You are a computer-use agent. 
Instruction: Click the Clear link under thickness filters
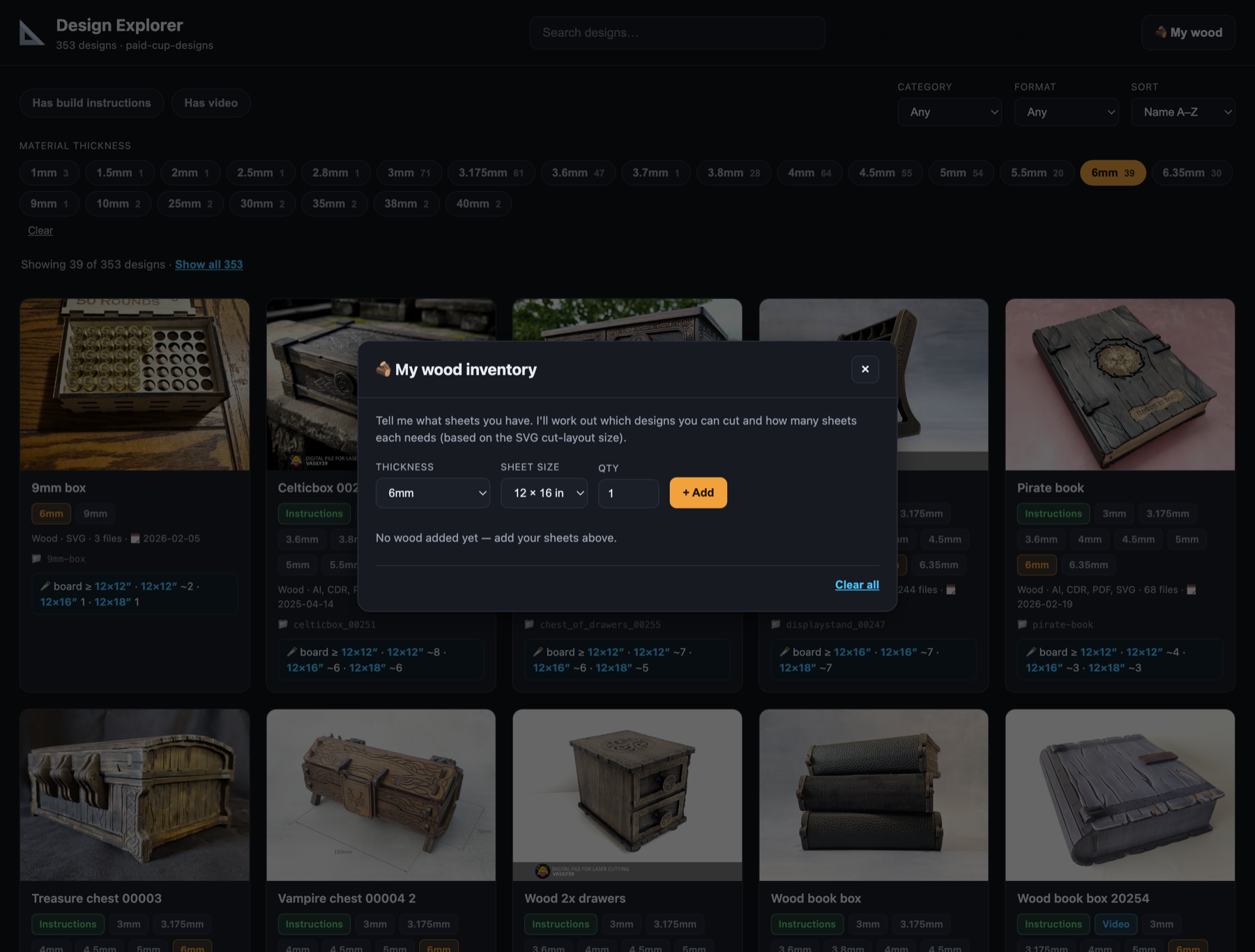point(40,231)
